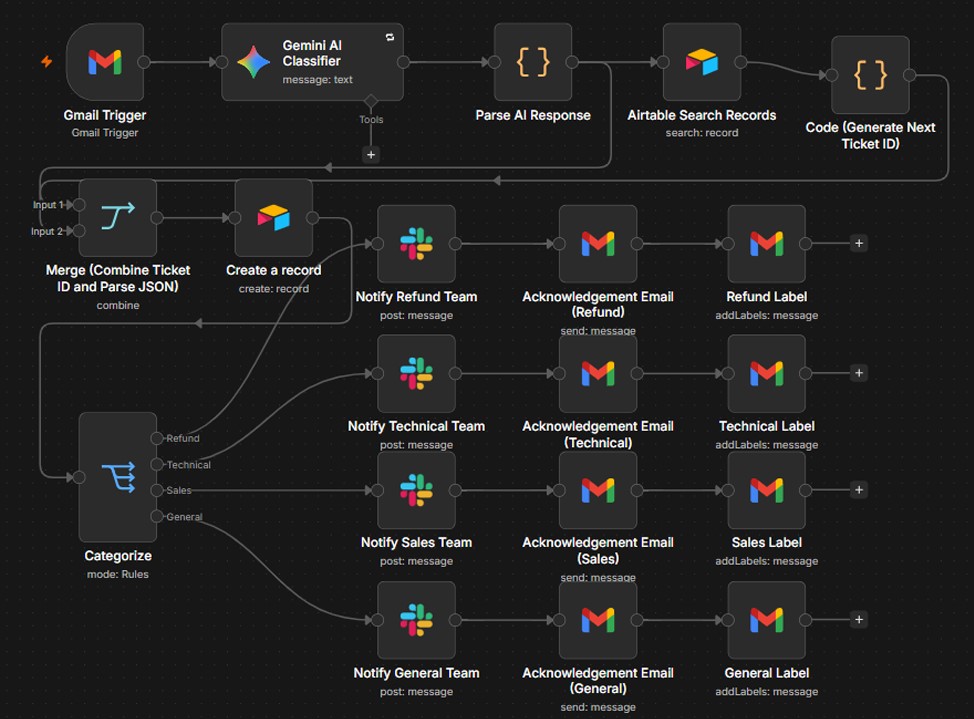Image resolution: width=974 pixels, height=719 pixels.
Task: Click the 'General Label' label text
Action: 767,674
